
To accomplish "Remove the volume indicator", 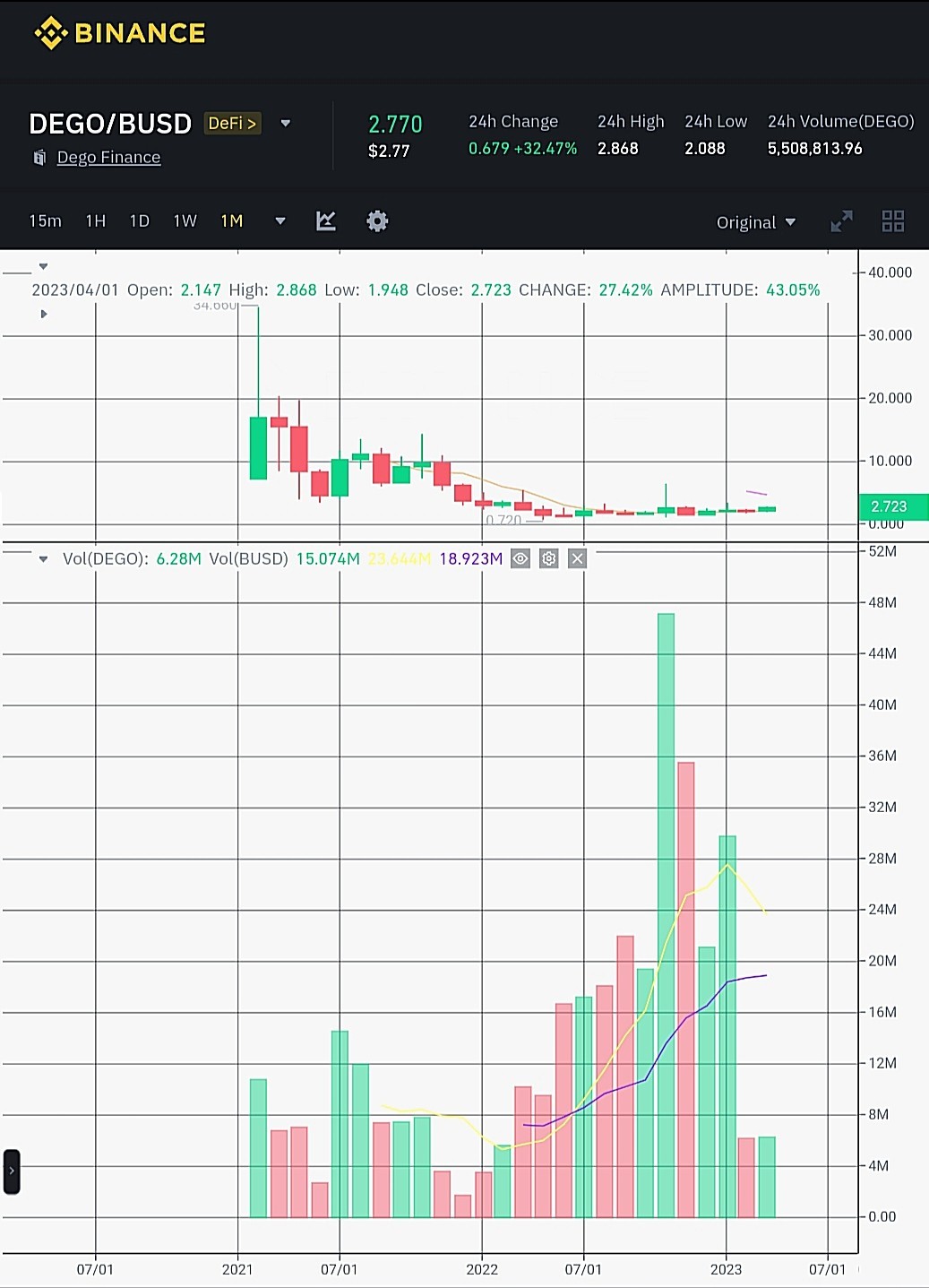I will point(578,558).
